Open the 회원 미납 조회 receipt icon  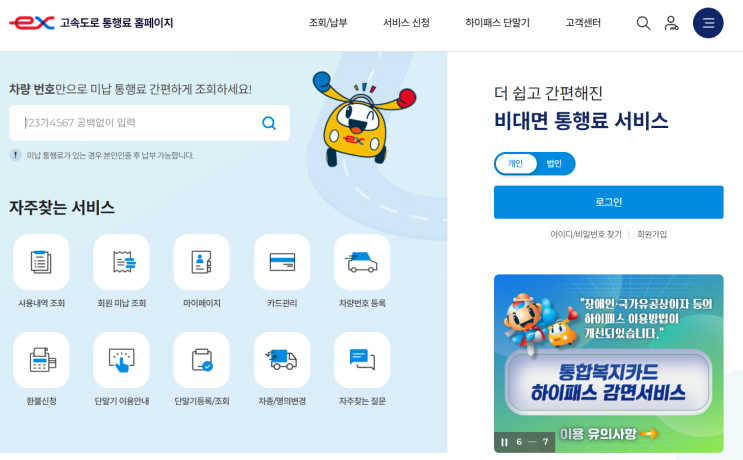(121, 262)
